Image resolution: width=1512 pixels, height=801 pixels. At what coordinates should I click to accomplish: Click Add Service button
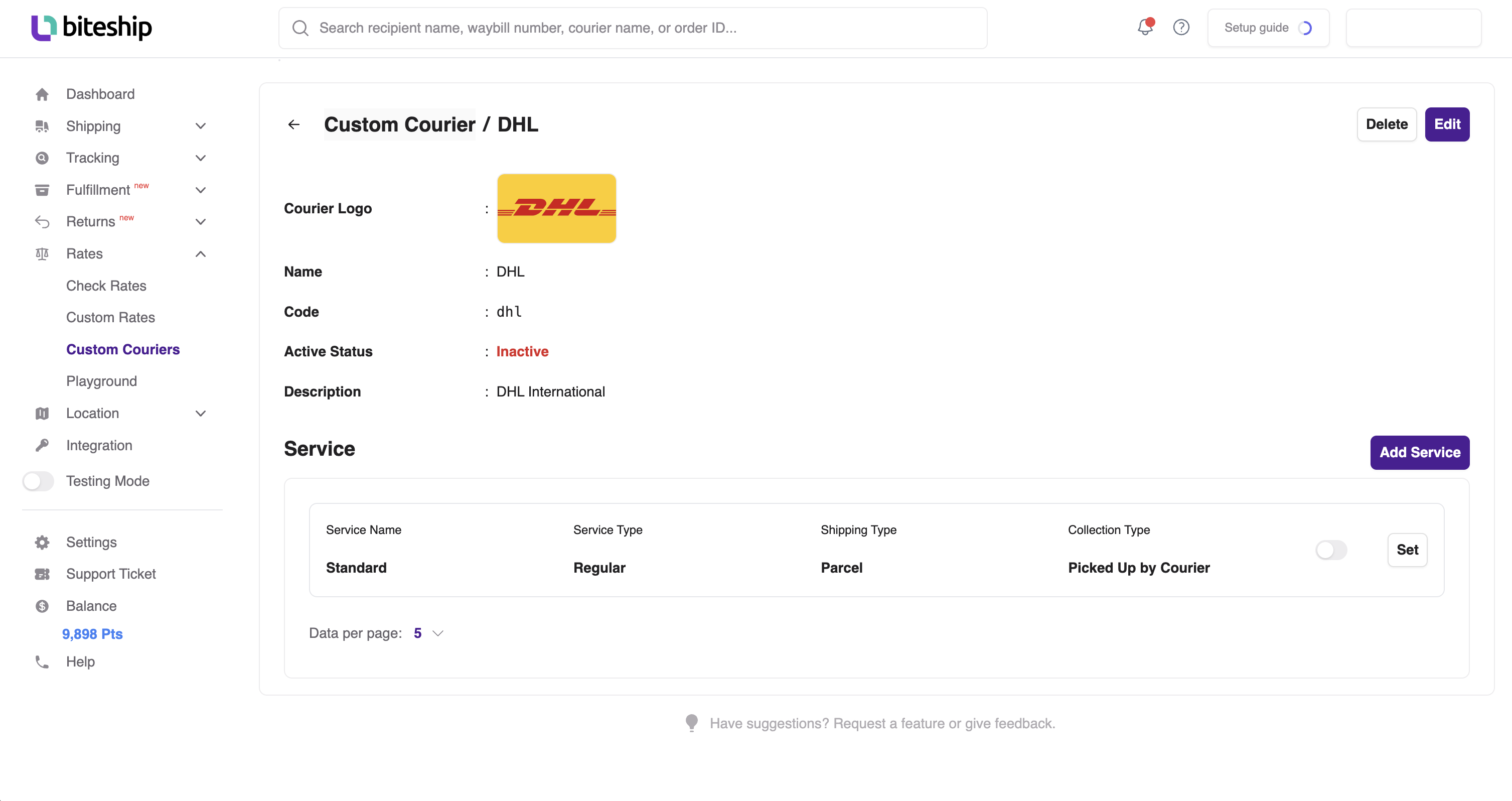[1420, 453]
